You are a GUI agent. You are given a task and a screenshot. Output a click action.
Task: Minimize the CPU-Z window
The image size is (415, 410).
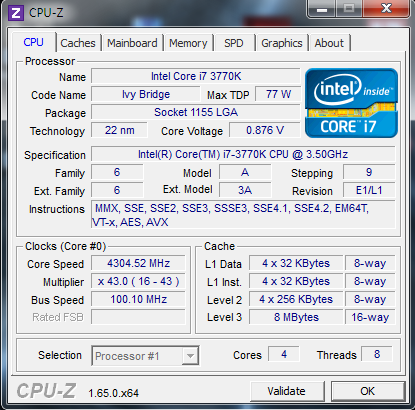[x=321, y=9]
